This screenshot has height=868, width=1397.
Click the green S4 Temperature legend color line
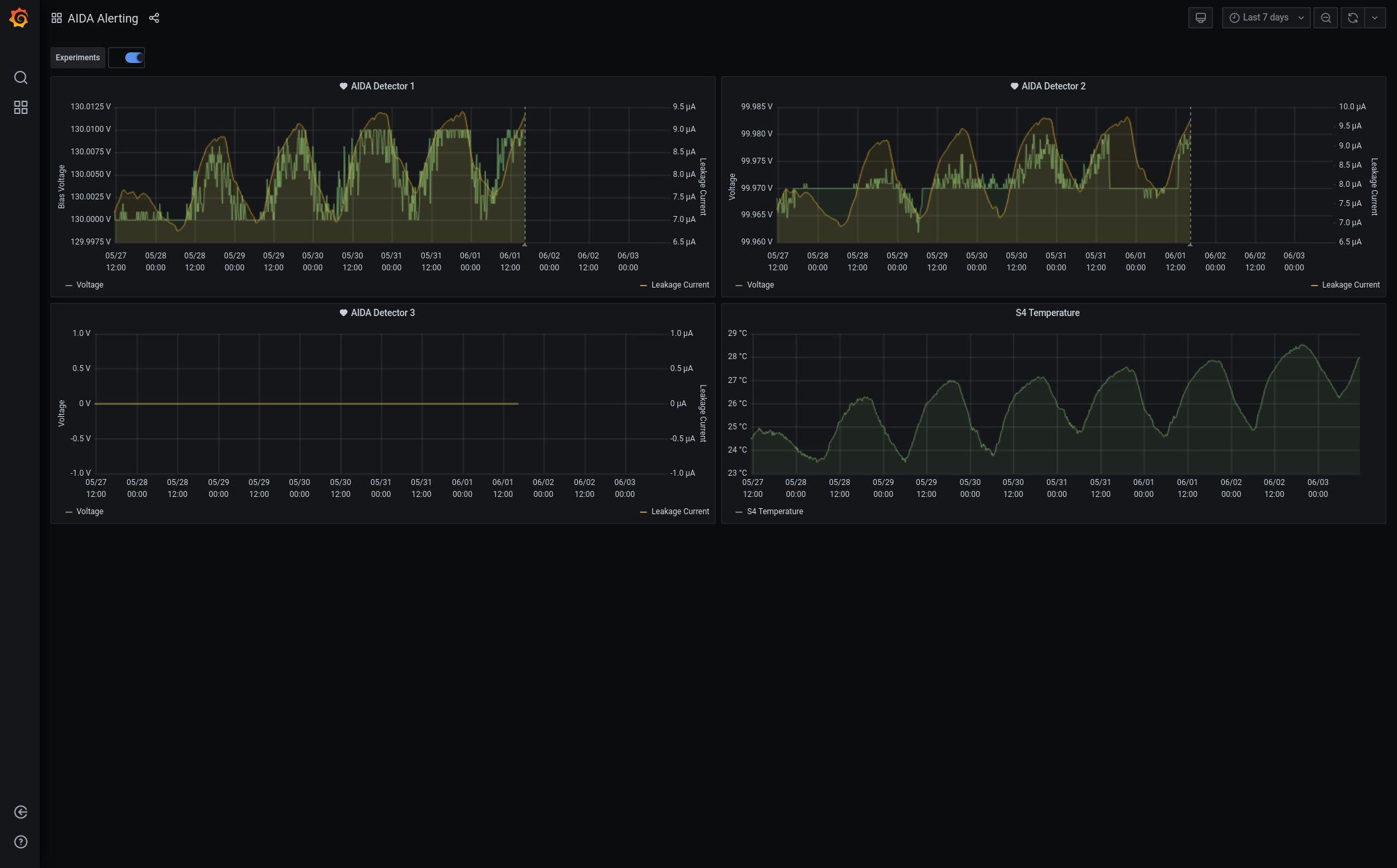tap(739, 512)
